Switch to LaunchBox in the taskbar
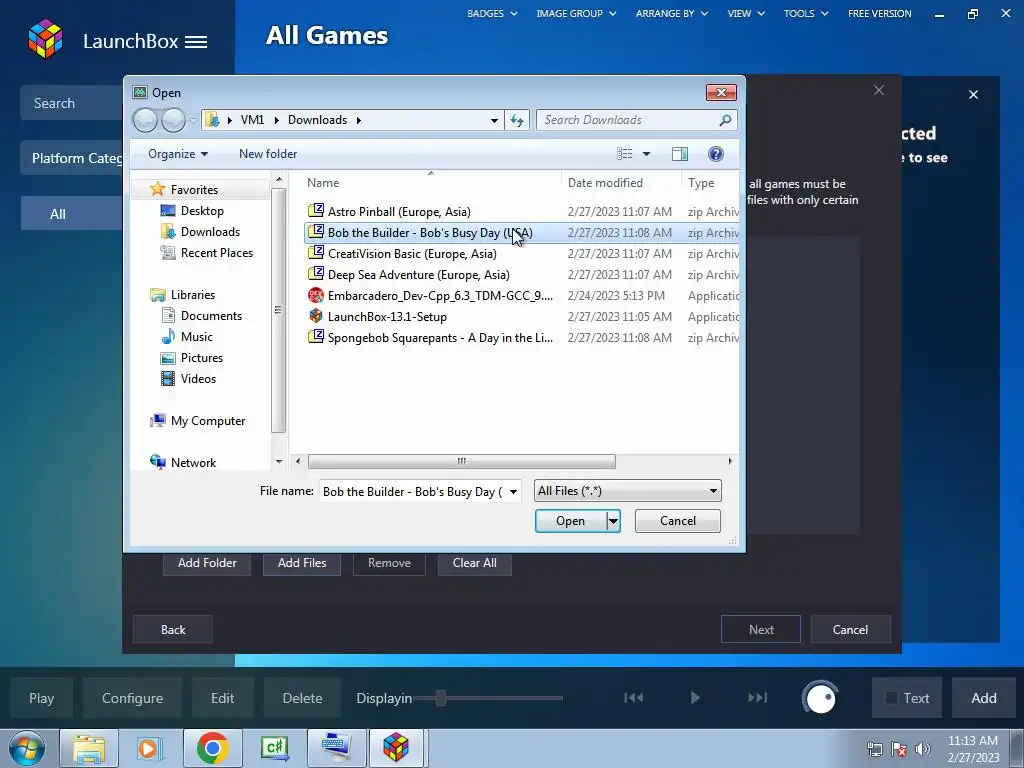The height and width of the screenshot is (768, 1024). tap(396, 748)
